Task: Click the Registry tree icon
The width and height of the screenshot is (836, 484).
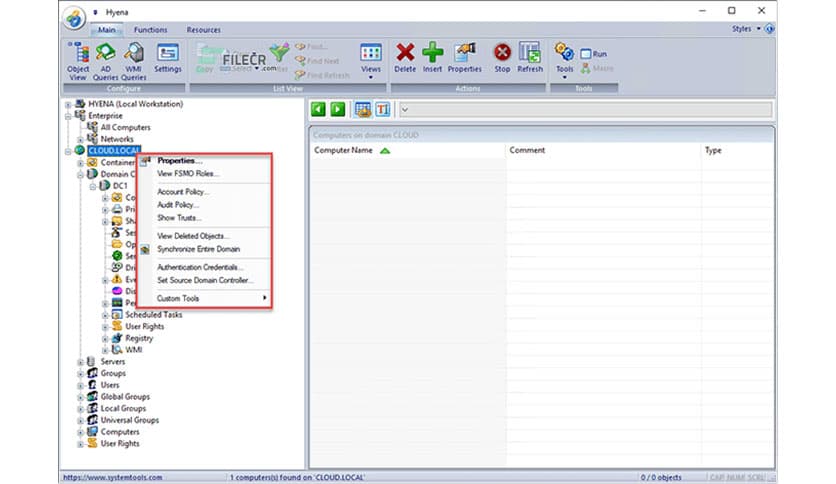Action: pyautogui.click(x=117, y=338)
